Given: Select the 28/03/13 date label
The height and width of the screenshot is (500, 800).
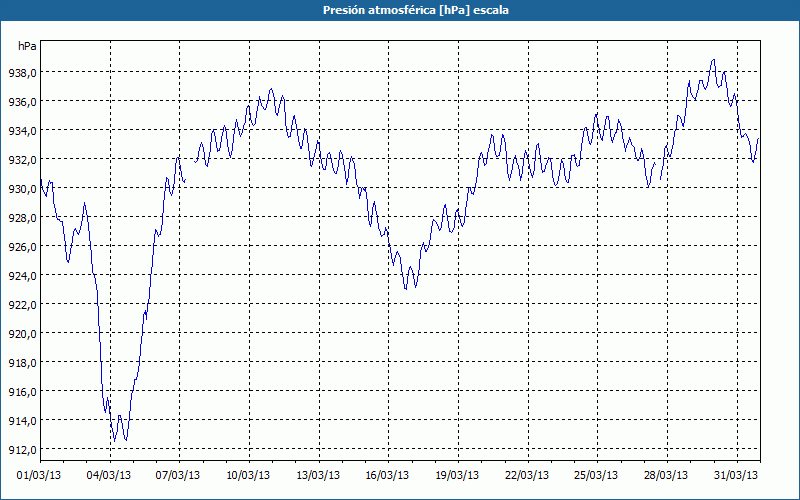Looking at the screenshot, I should (666, 476).
